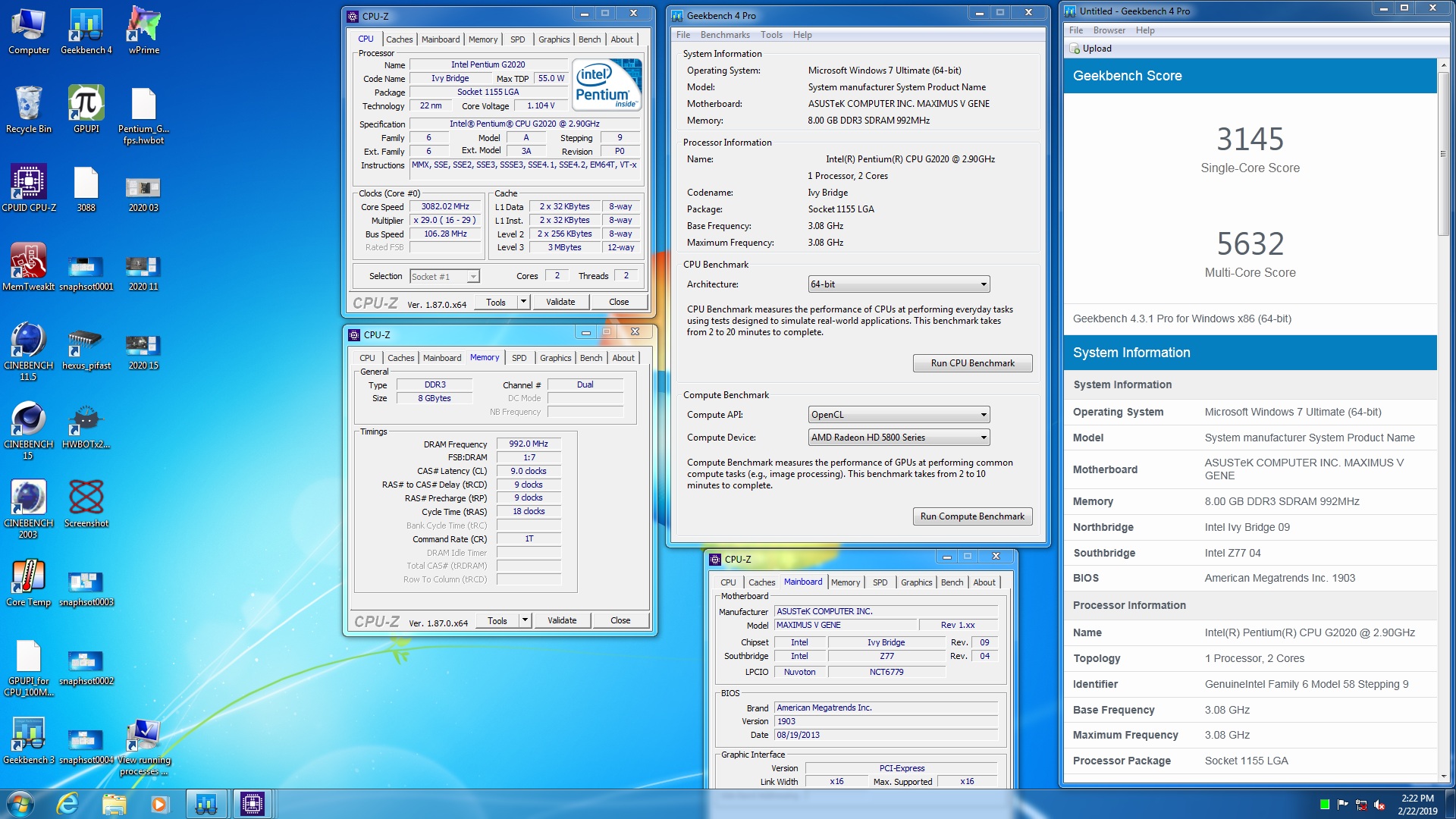Image resolution: width=1456 pixels, height=819 pixels.
Task: Launch the Geekbench 3 desktop shortcut
Action: 29,740
